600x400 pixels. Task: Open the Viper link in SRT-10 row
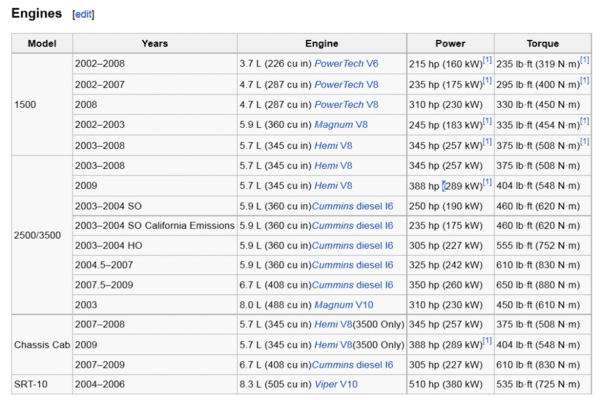(x=326, y=384)
